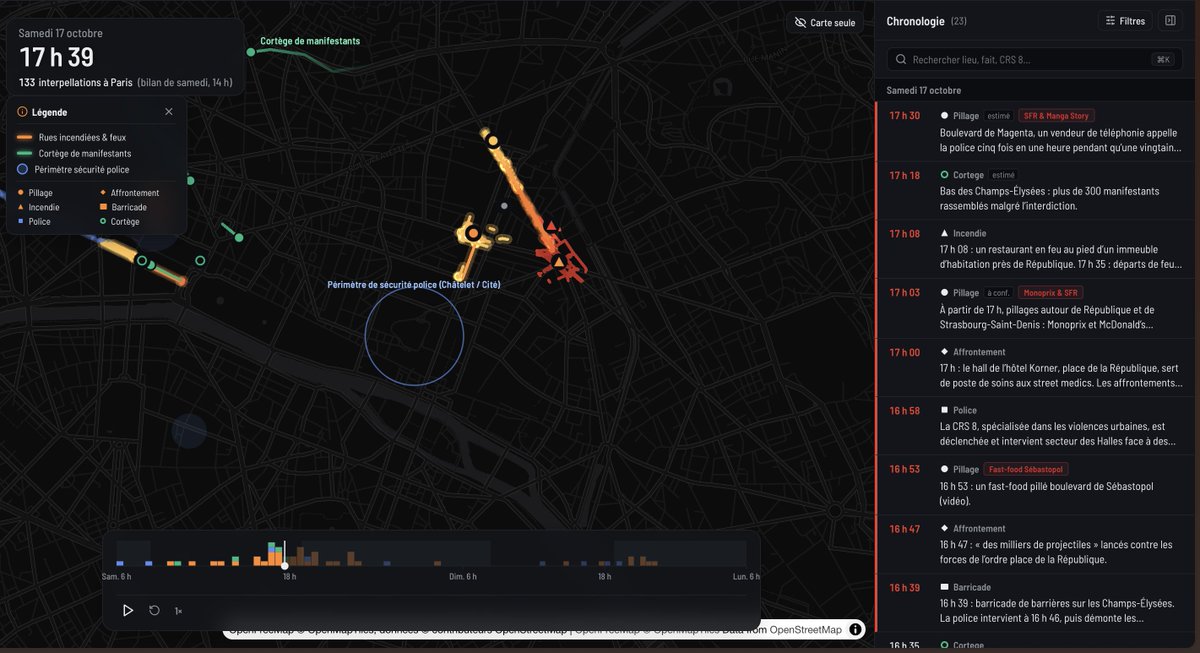Start timeline playback with the play button
The image size is (1200, 653).
[128, 610]
